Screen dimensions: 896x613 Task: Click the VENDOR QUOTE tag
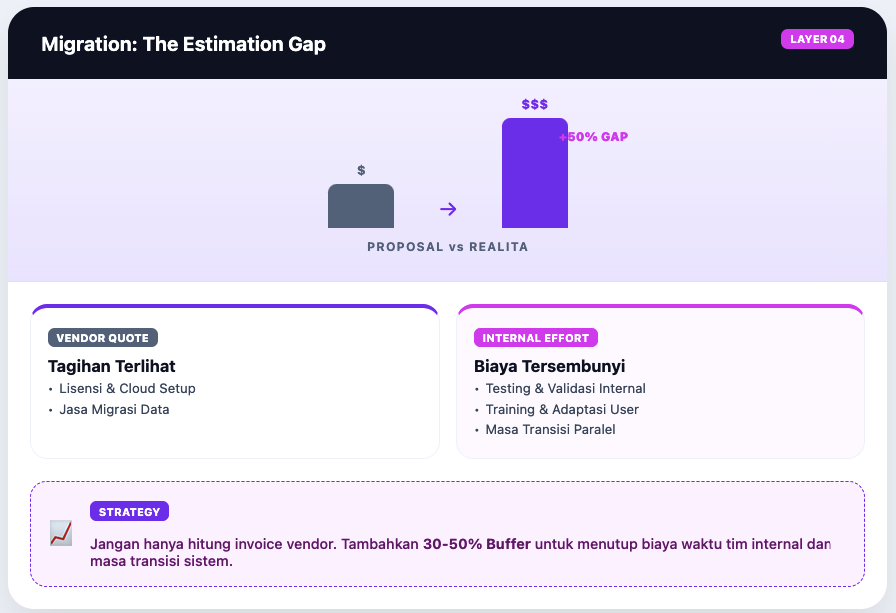[103, 338]
